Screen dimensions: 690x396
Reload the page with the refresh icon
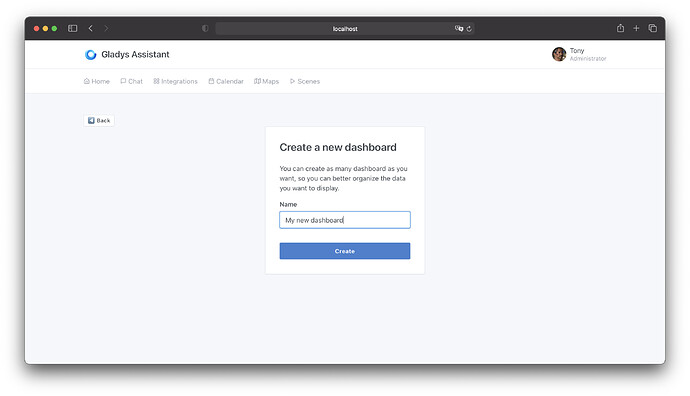coord(469,29)
